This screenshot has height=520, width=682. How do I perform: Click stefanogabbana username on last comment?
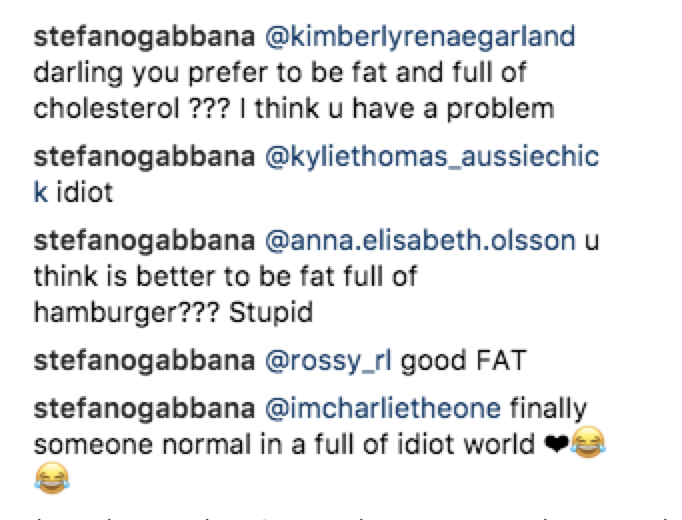(144, 410)
